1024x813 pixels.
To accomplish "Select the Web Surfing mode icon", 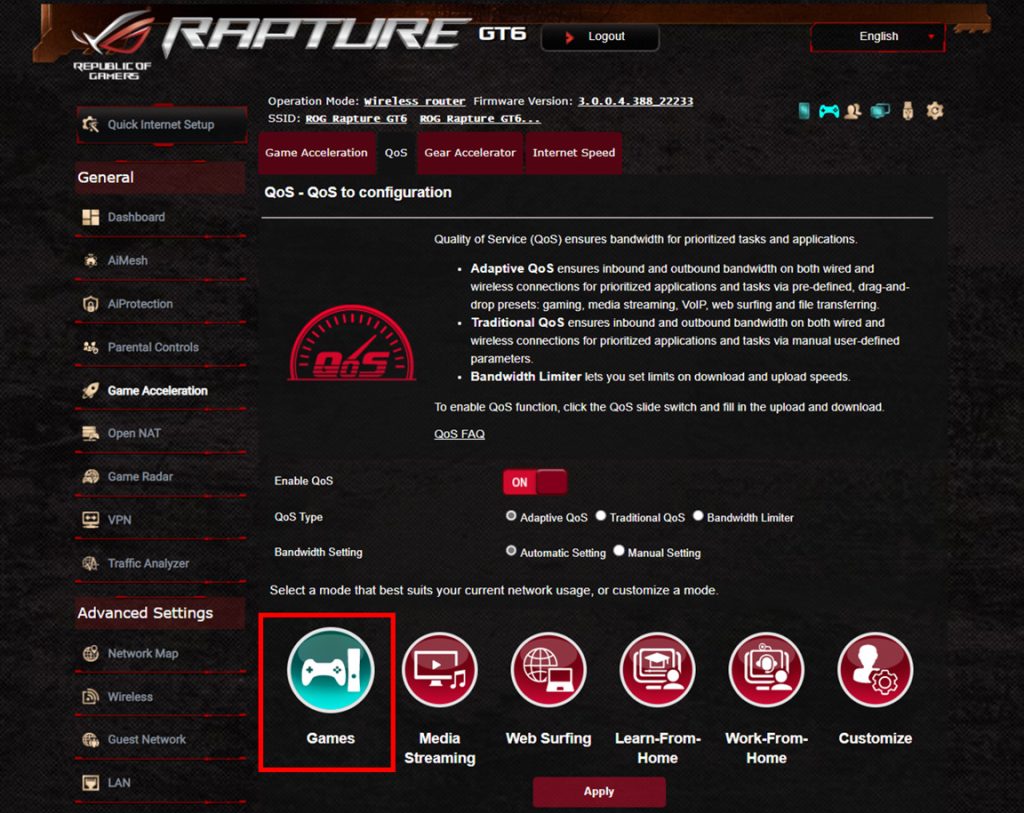I will click(549, 669).
